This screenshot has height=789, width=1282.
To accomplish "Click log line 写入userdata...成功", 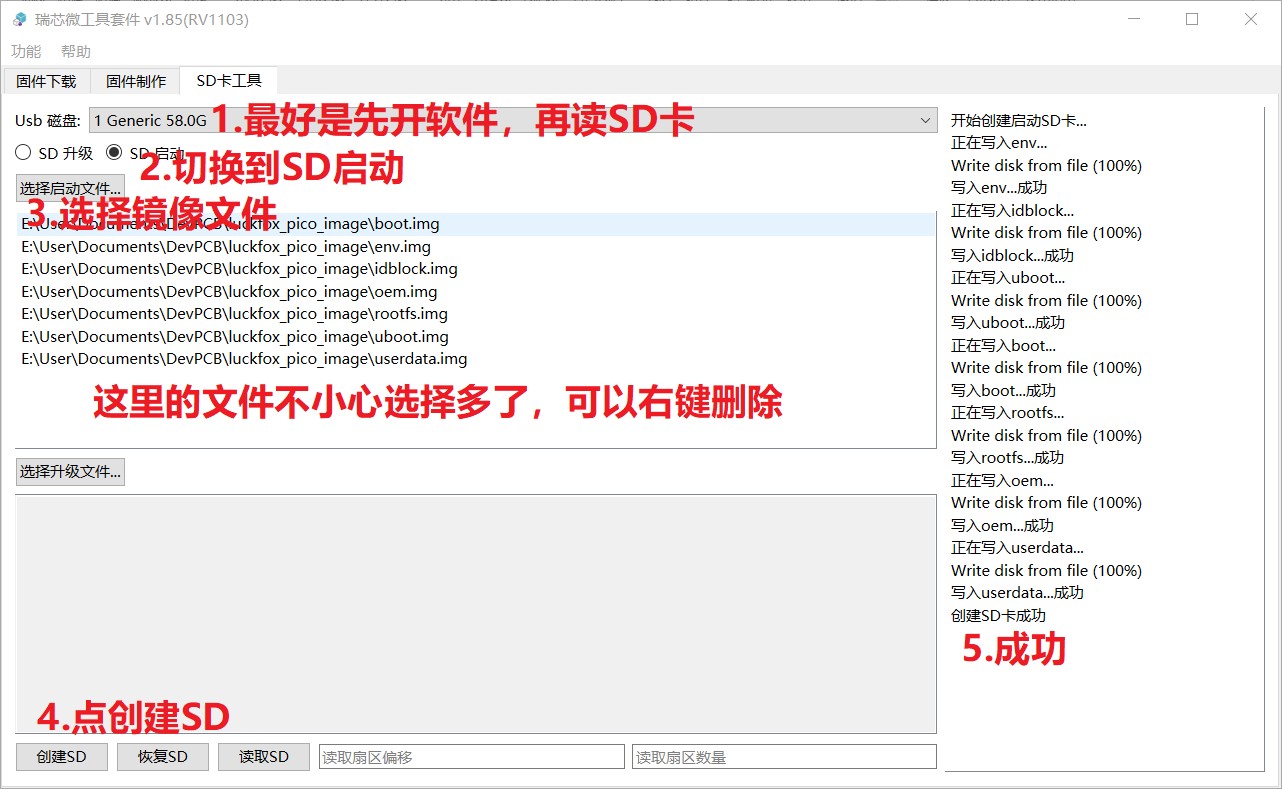I will click(1017, 593).
